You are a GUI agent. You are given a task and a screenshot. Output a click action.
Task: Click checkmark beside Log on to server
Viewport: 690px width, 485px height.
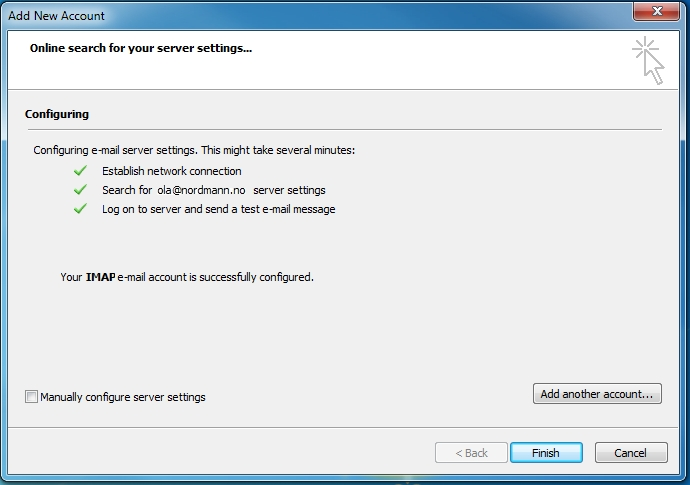coord(81,209)
